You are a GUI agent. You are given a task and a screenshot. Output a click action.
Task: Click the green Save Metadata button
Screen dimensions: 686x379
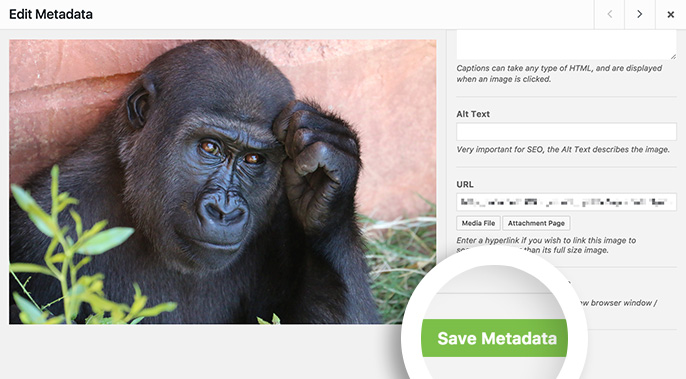pyautogui.click(x=494, y=338)
